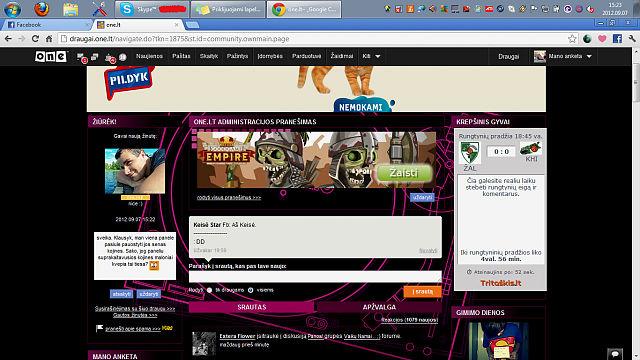This screenshot has height=360, width=640.
Task: Click the Facebook extension icon in toolbar
Action: click(617, 39)
